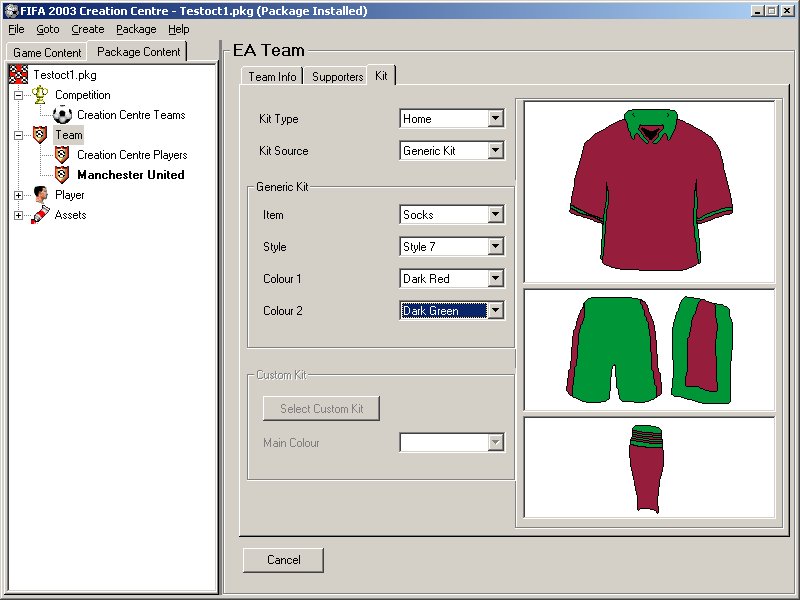Open the Main Colour dropdown

pyautogui.click(x=495, y=442)
